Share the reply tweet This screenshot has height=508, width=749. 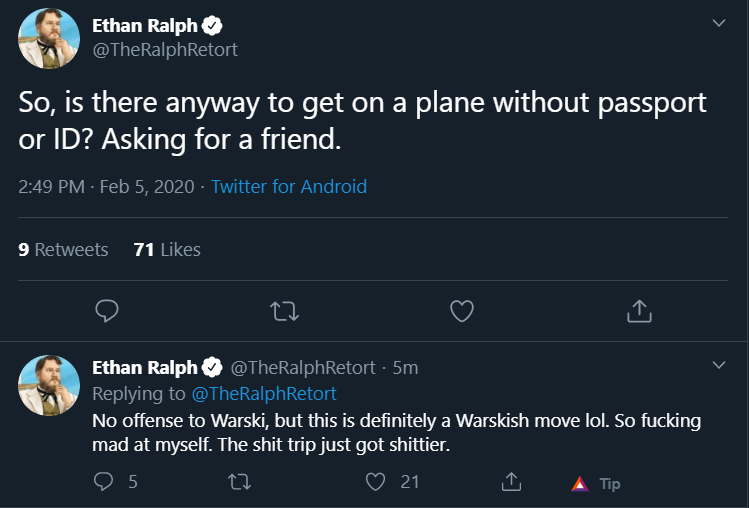coord(511,482)
